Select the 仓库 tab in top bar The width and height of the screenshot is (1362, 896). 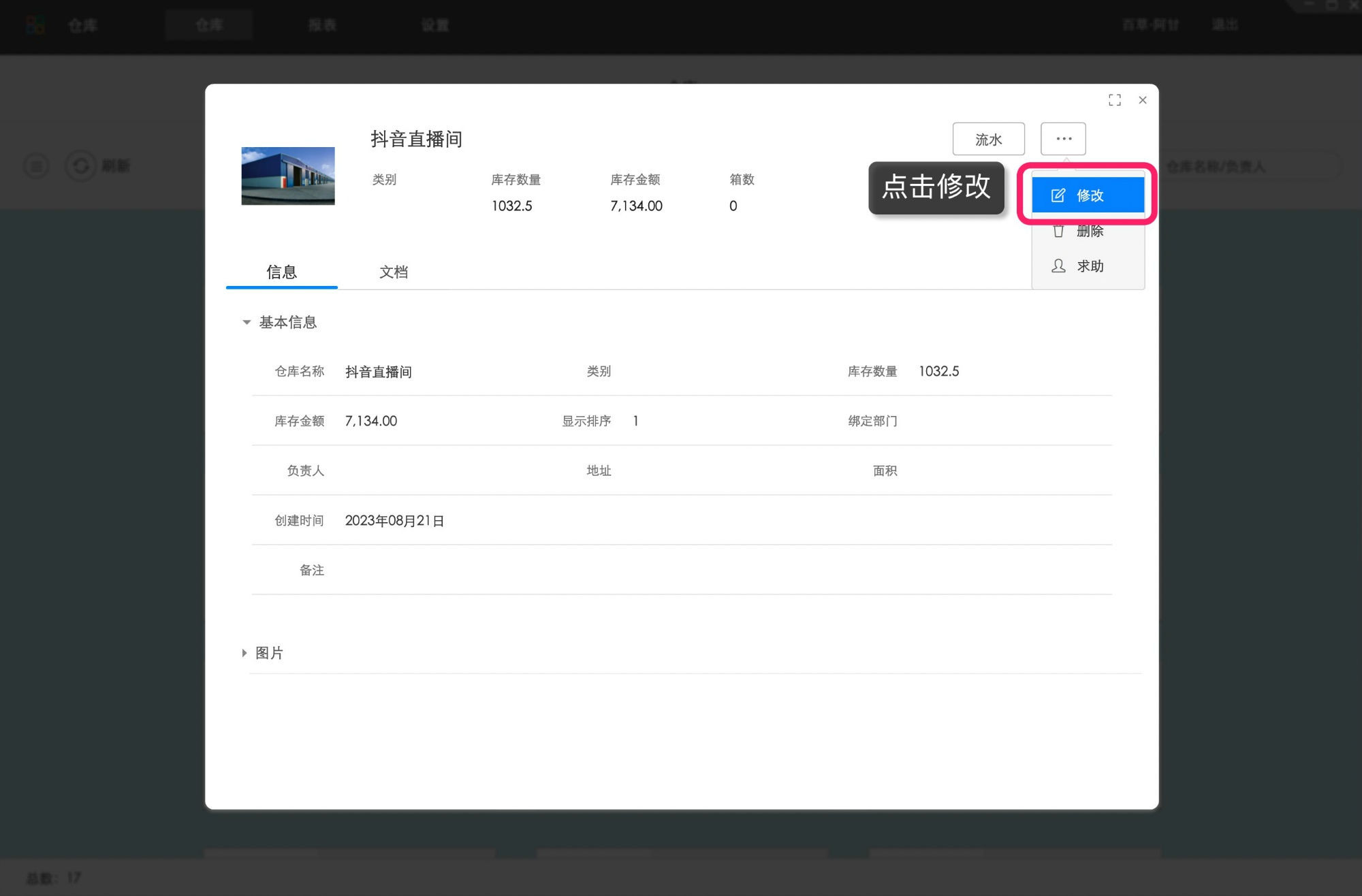[209, 25]
